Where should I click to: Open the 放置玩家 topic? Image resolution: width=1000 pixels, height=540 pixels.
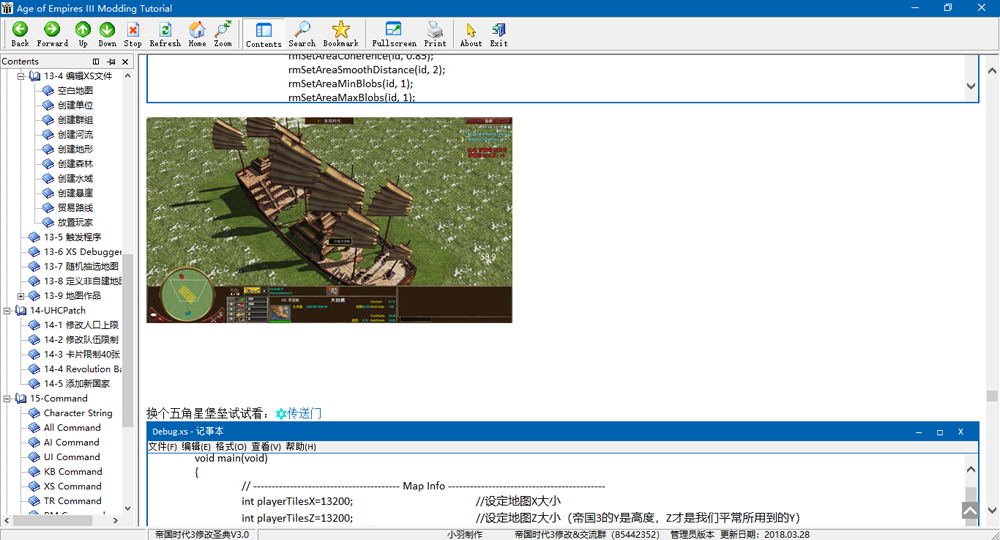click(x=75, y=223)
